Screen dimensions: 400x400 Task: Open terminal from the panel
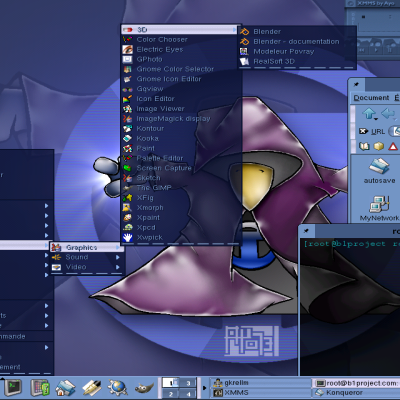pyautogui.click(x=13, y=388)
